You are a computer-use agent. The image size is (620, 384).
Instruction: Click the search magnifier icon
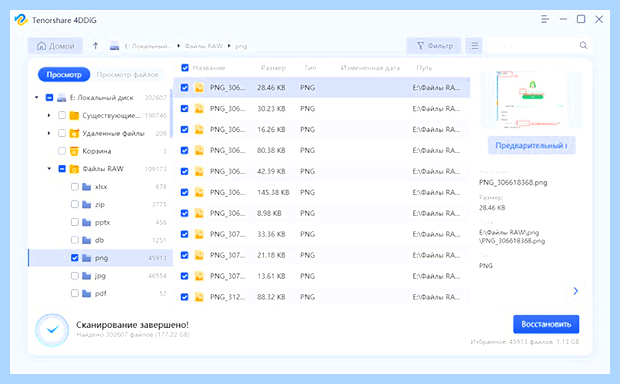coord(583,45)
